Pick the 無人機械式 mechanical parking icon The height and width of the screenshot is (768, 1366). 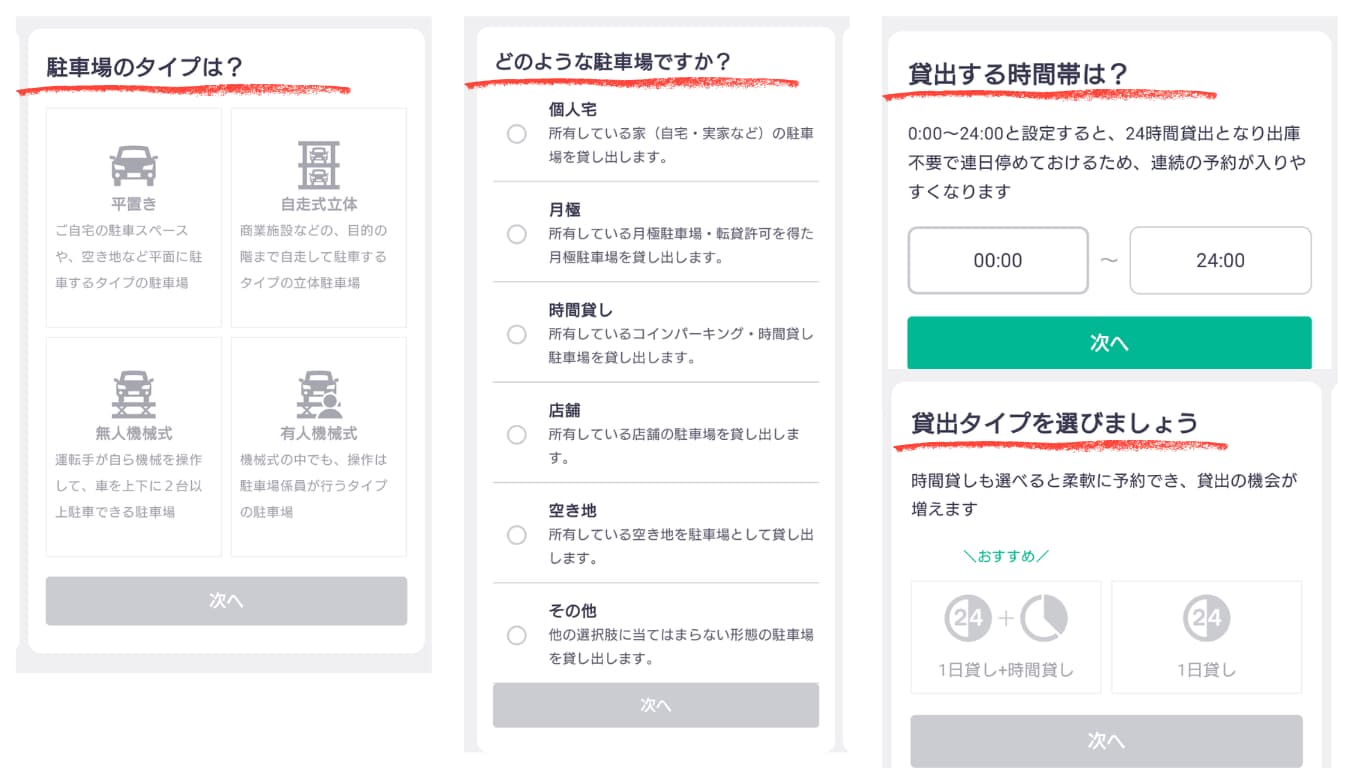(133, 394)
